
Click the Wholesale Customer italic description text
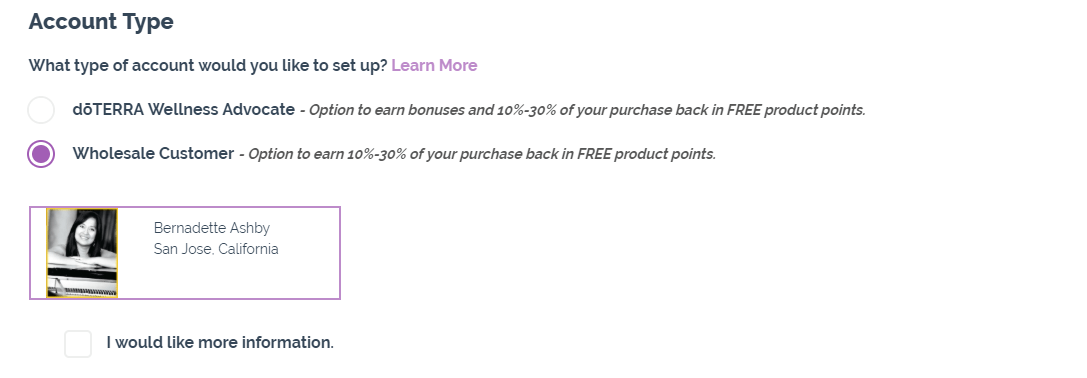coord(482,154)
